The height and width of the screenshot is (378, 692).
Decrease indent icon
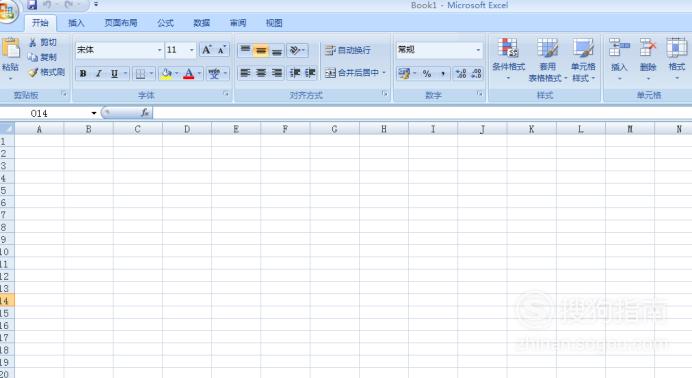click(x=294, y=73)
